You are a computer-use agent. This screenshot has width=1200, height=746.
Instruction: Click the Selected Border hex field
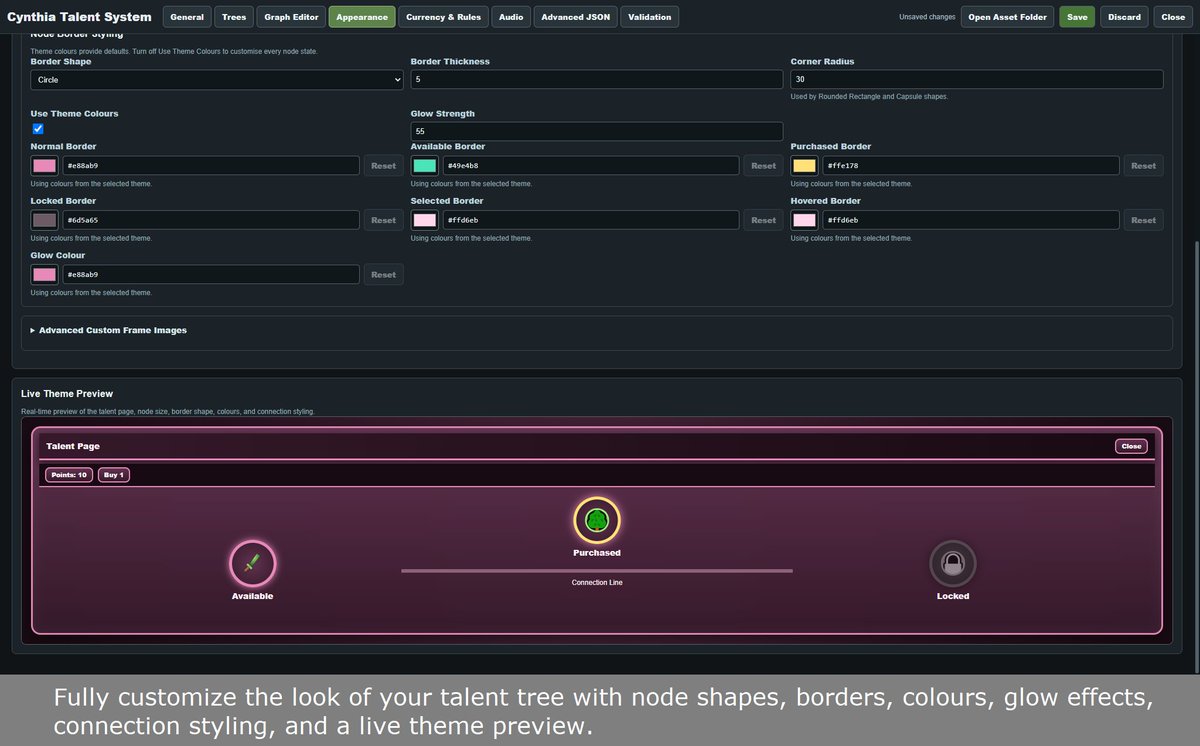[x=591, y=220]
